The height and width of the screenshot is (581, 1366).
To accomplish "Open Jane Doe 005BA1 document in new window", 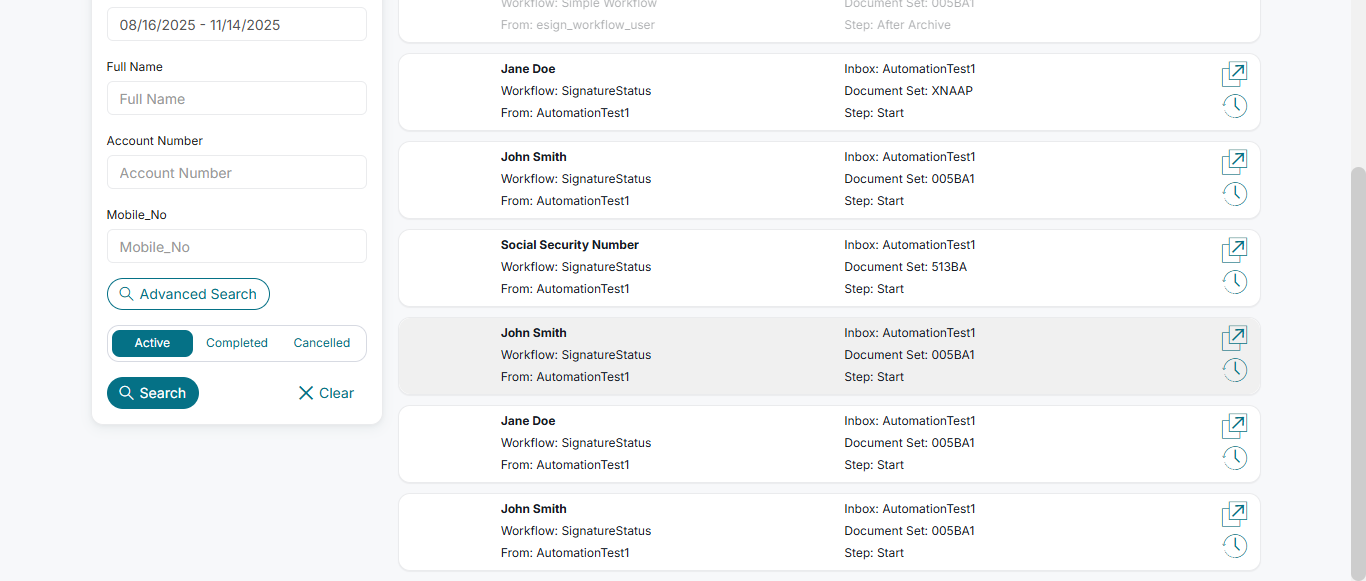I will pyautogui.click(x=1234, y=426).
